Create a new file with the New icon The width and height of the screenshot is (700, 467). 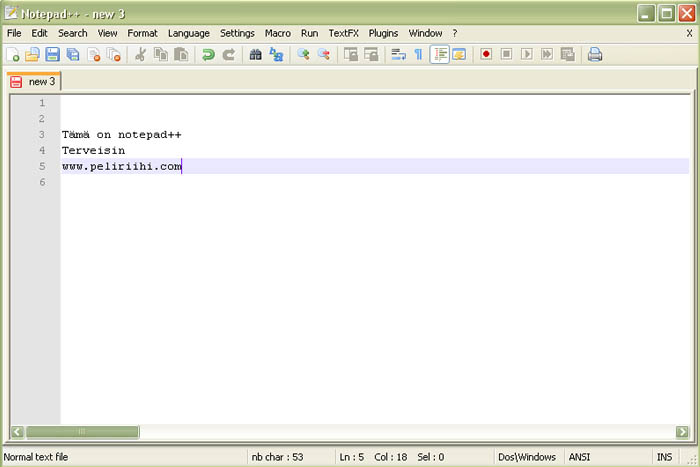coord(13,54)
